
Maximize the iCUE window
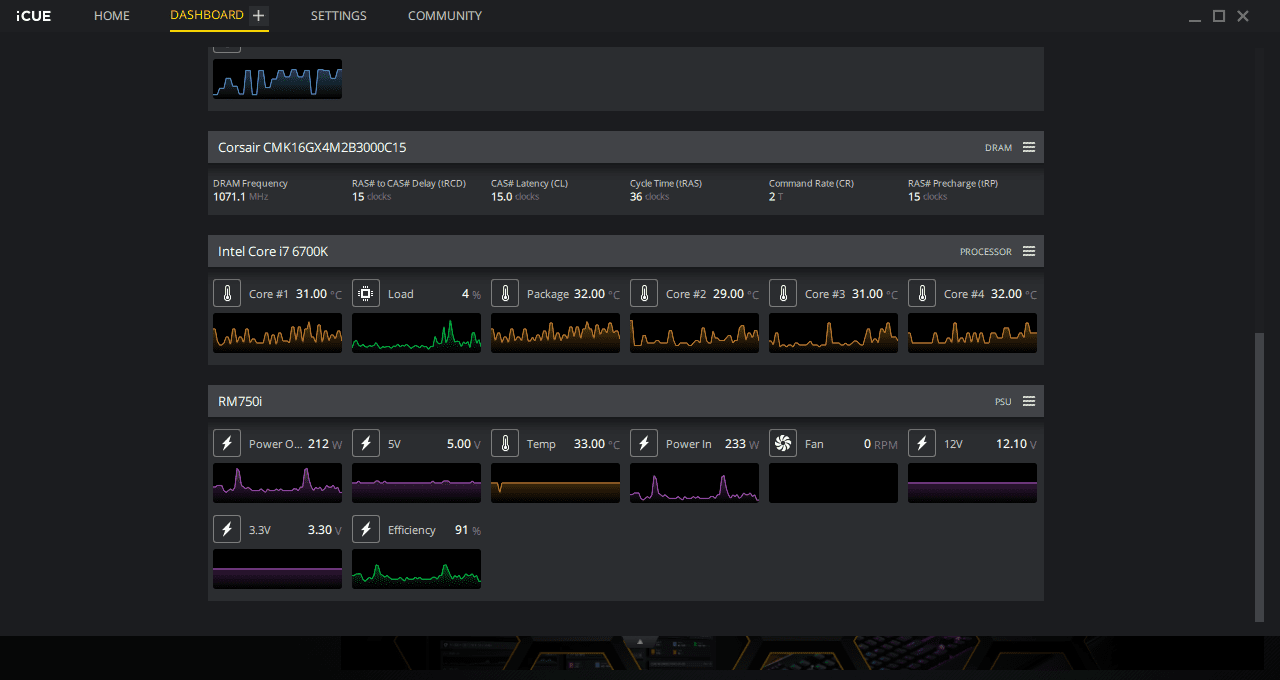pyautogui.click(x=1219, y=16)
